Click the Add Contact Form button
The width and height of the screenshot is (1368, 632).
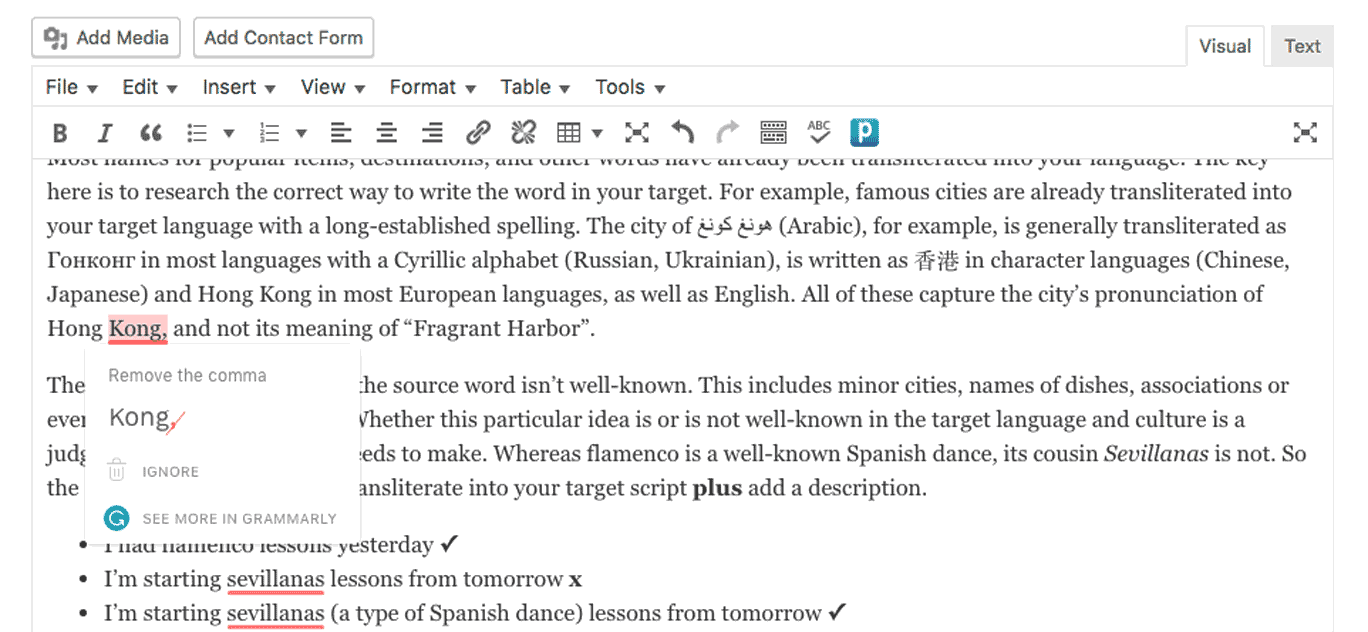(x=283, y=38)
